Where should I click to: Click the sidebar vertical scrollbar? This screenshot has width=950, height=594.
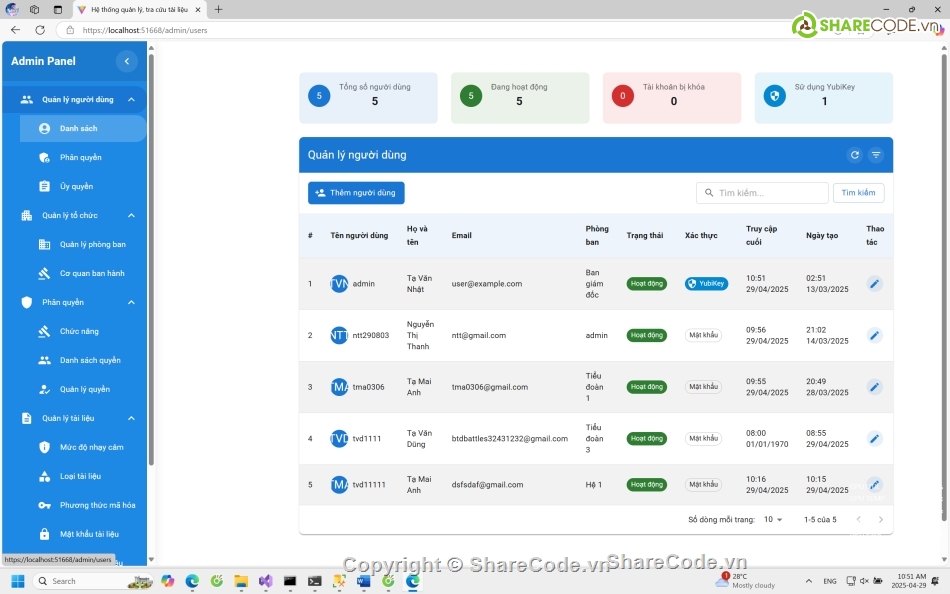coord(151,261)
